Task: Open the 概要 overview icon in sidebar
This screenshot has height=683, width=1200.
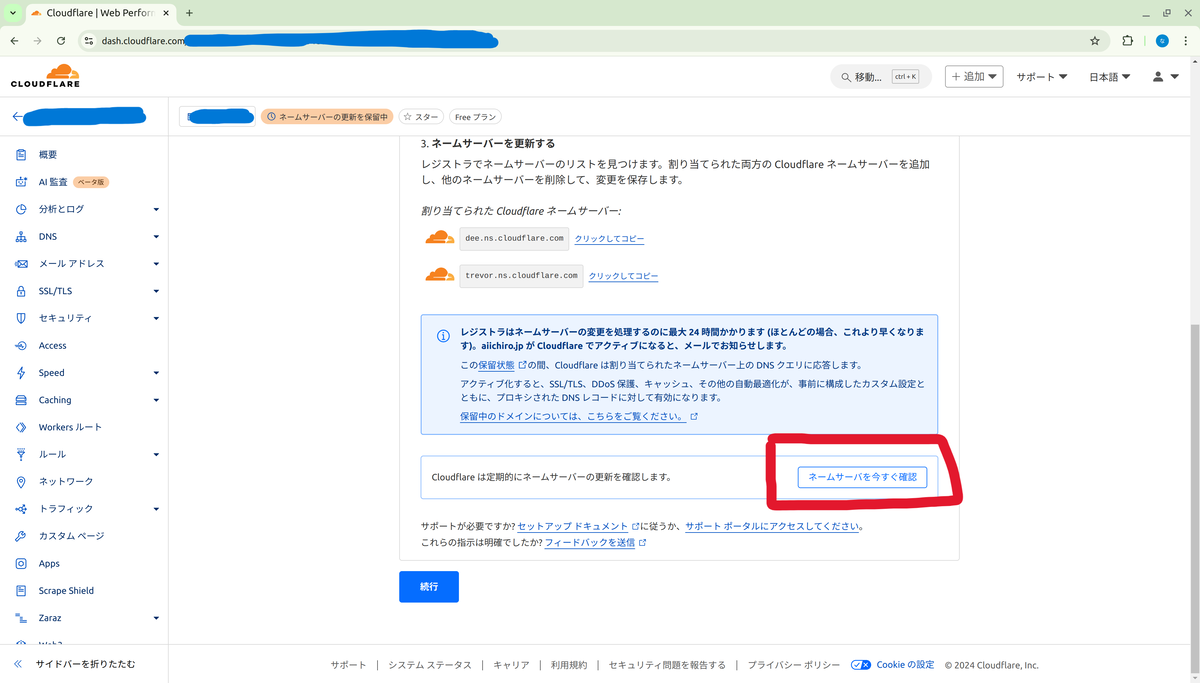Action: (x=21, y=155)
